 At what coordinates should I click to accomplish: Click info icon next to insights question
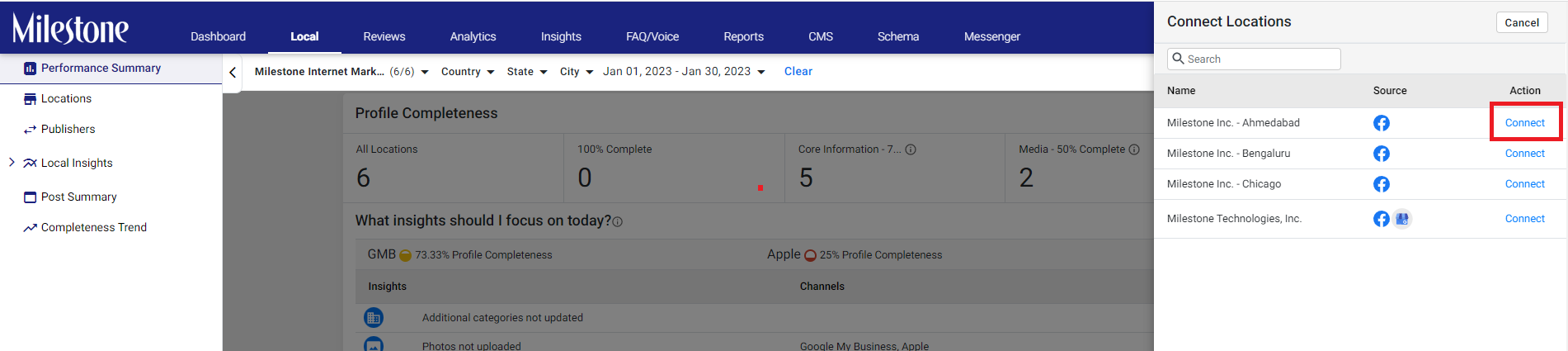pyautogui.click(x=618, y=222)
